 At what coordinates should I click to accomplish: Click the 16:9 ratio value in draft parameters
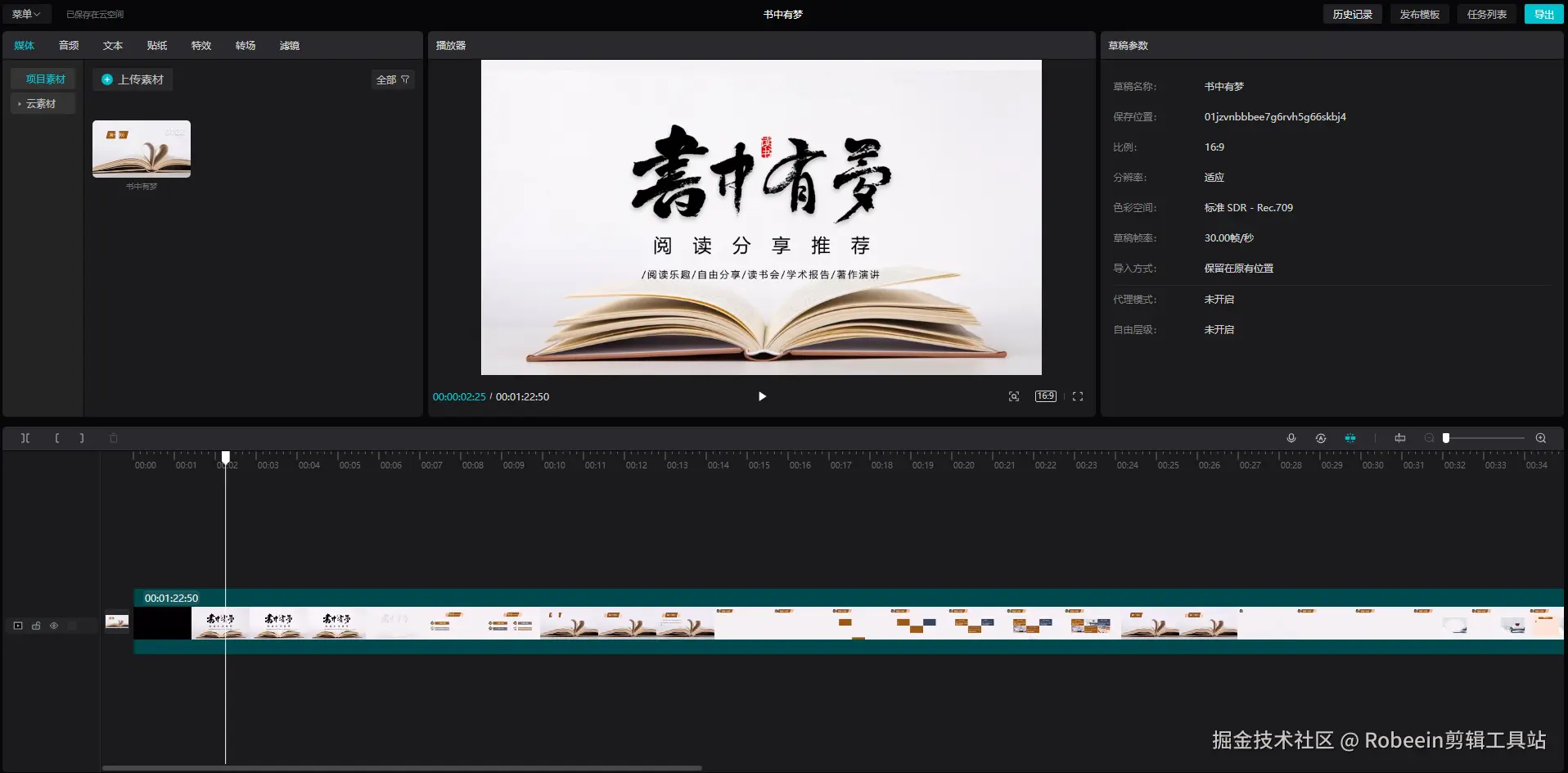pos(1214,147)
